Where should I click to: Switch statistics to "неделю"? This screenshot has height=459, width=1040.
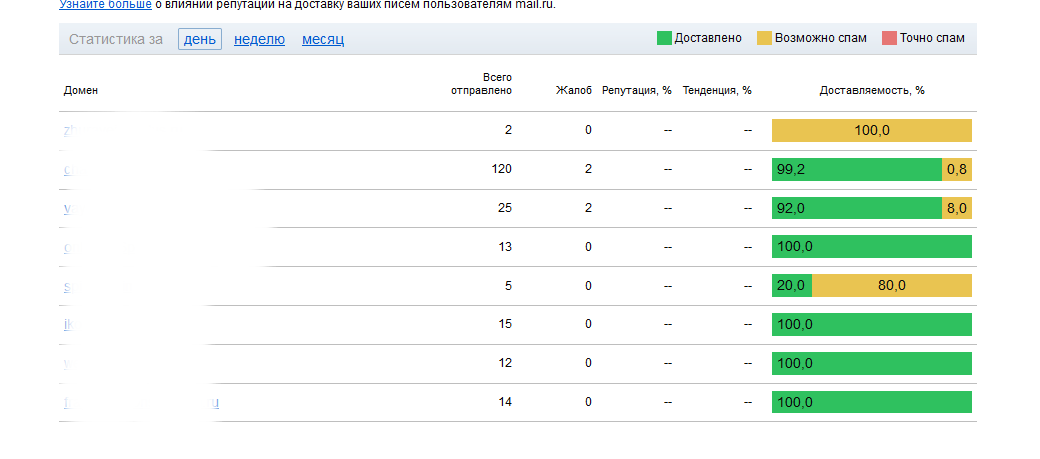click(x=259, y=39)
